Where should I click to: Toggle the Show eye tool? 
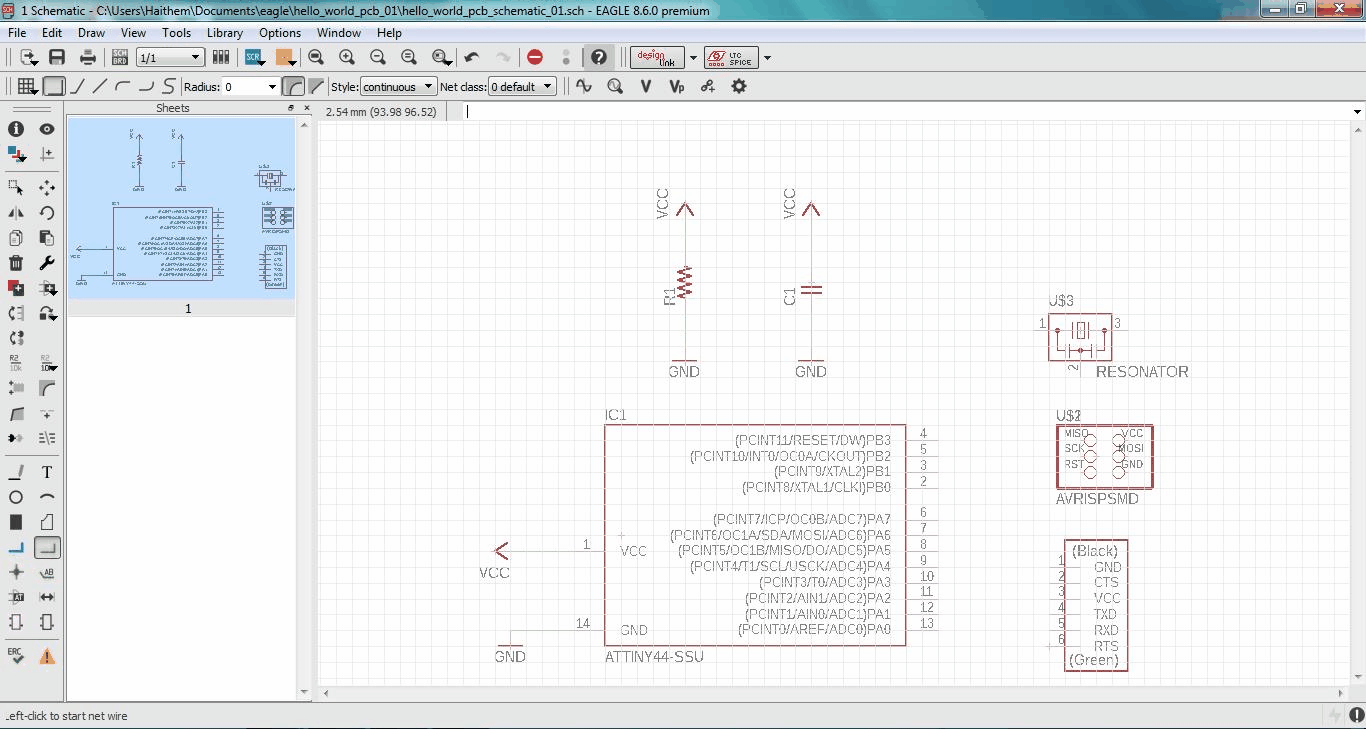pyautogui.click(x=47, y=129)
